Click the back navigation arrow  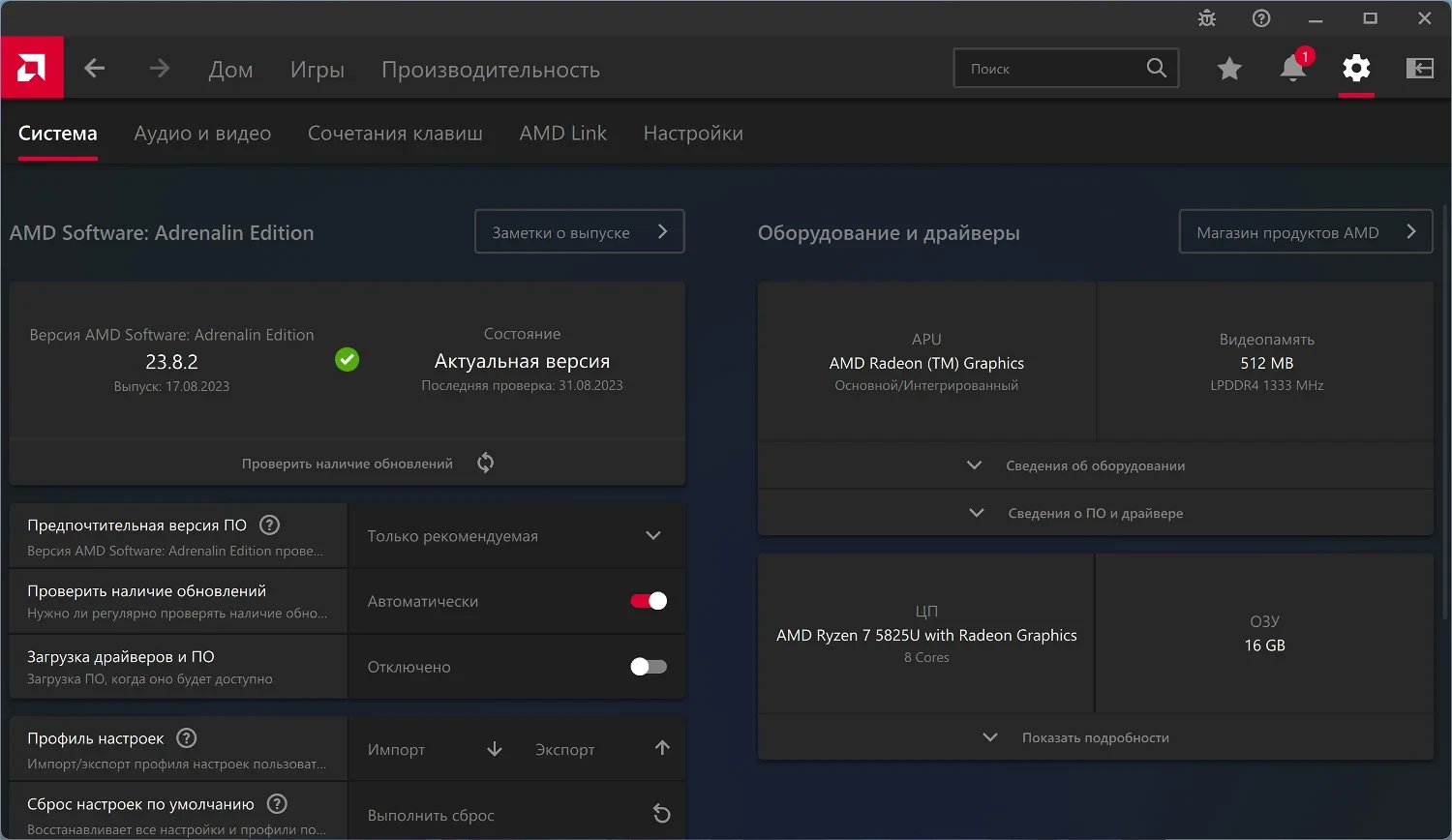point(93,68)
